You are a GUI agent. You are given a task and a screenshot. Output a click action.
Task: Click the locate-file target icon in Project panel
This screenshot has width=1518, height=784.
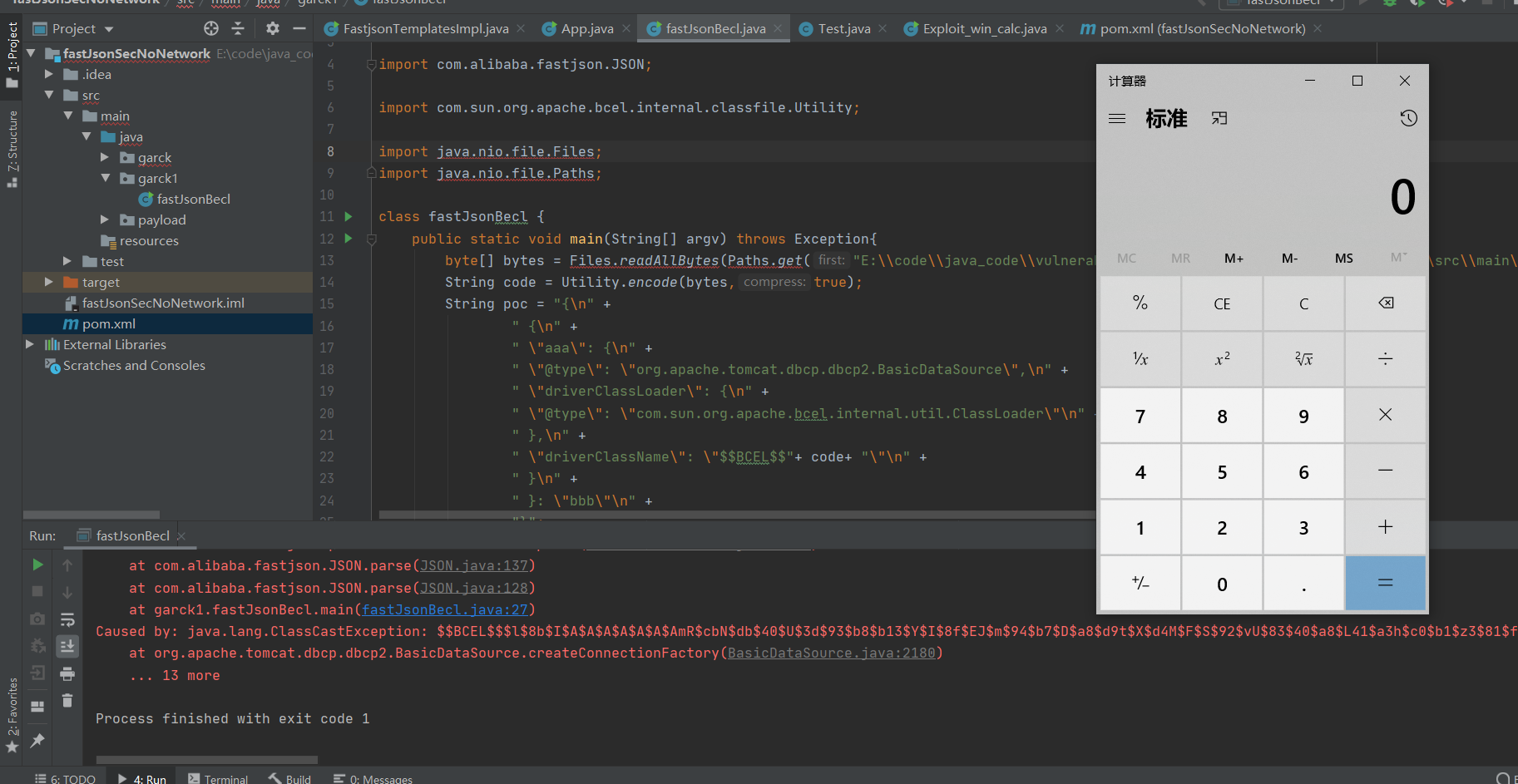[211, 29]
